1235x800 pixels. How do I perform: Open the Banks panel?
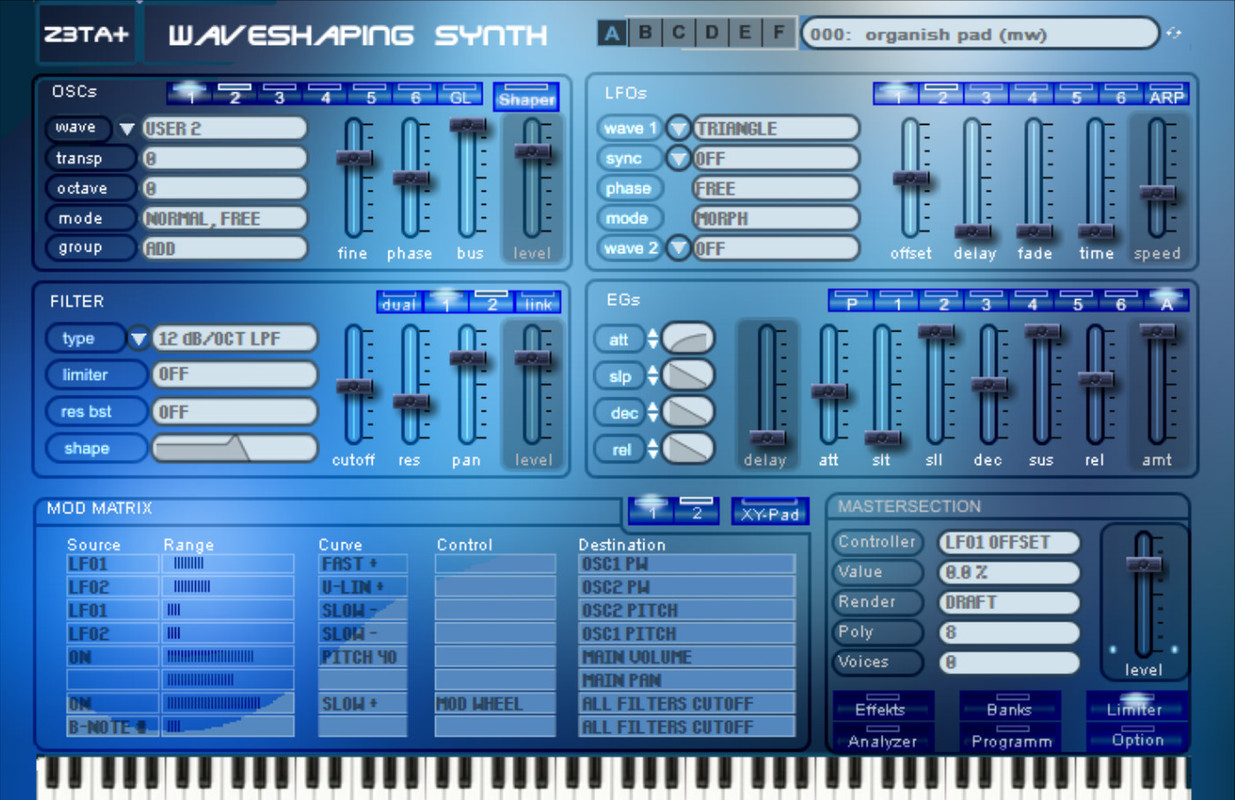(1010, 706)
